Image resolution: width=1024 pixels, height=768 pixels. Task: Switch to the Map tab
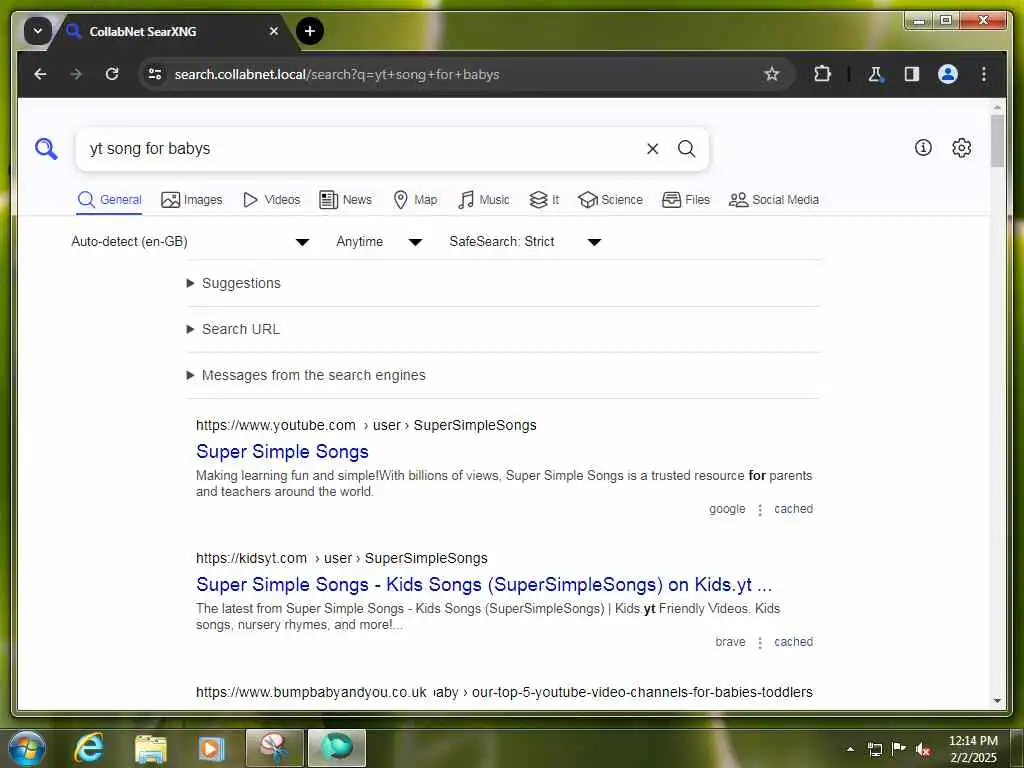tap(415, 200)
